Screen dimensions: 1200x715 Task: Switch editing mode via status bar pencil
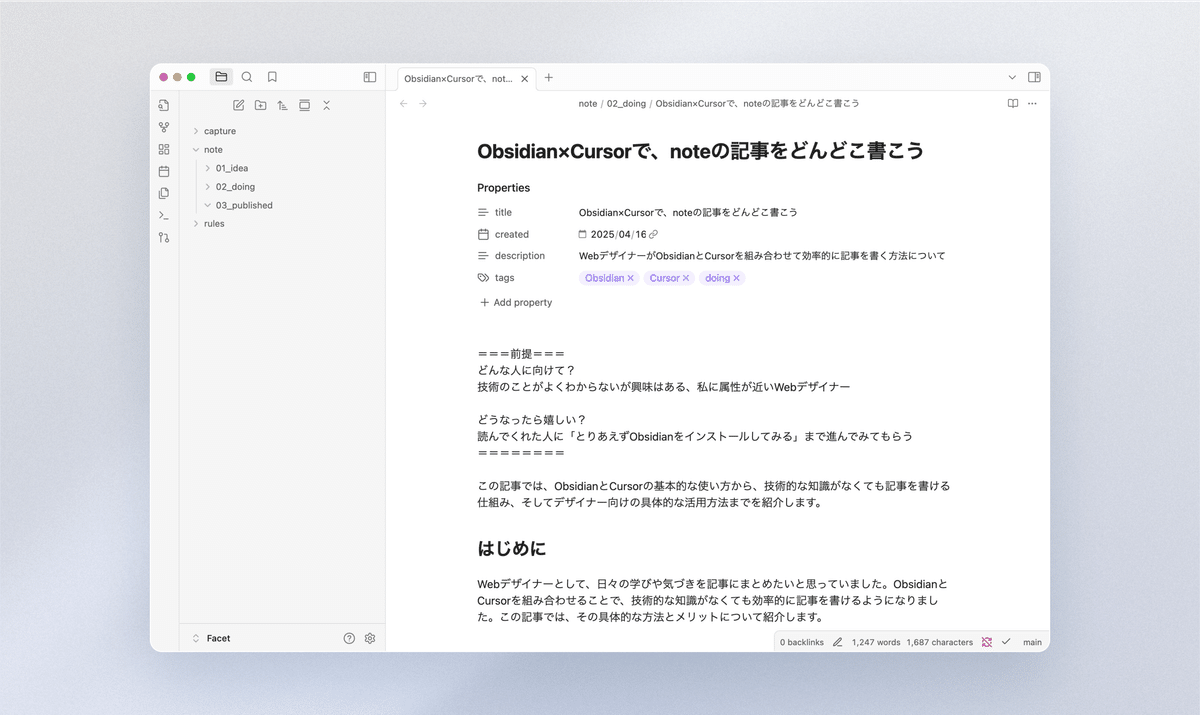pos(837,641)
